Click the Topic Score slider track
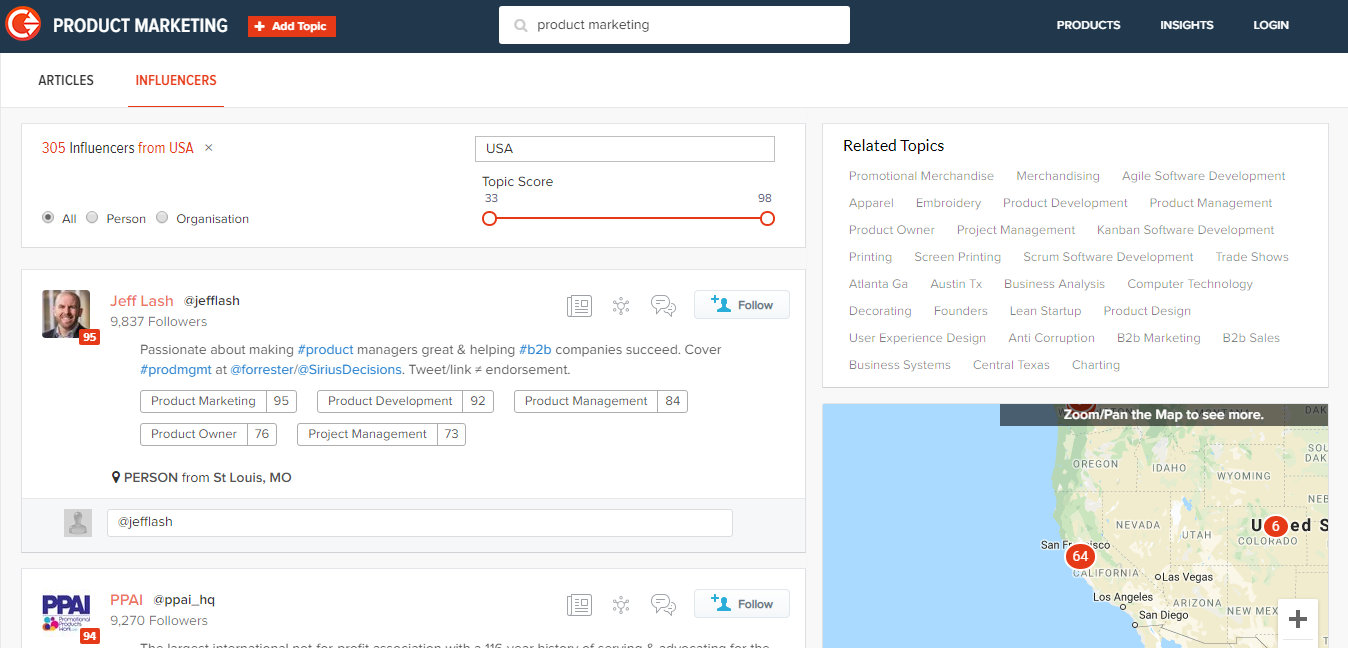Viewport: 1348px width, 648px height. 628,218
